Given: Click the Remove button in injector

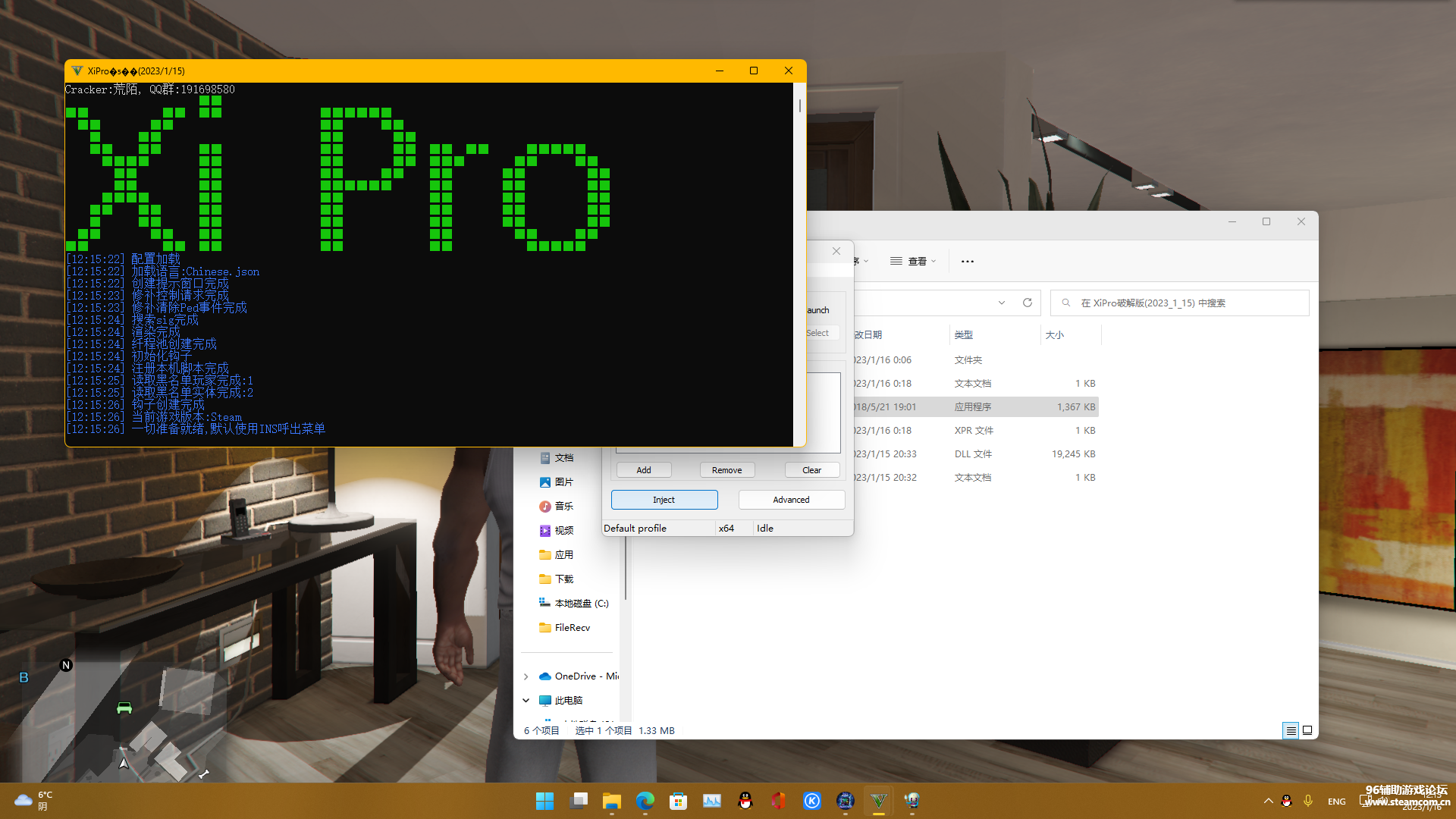Looking at the screenshot, I should (x=726, y=470).
